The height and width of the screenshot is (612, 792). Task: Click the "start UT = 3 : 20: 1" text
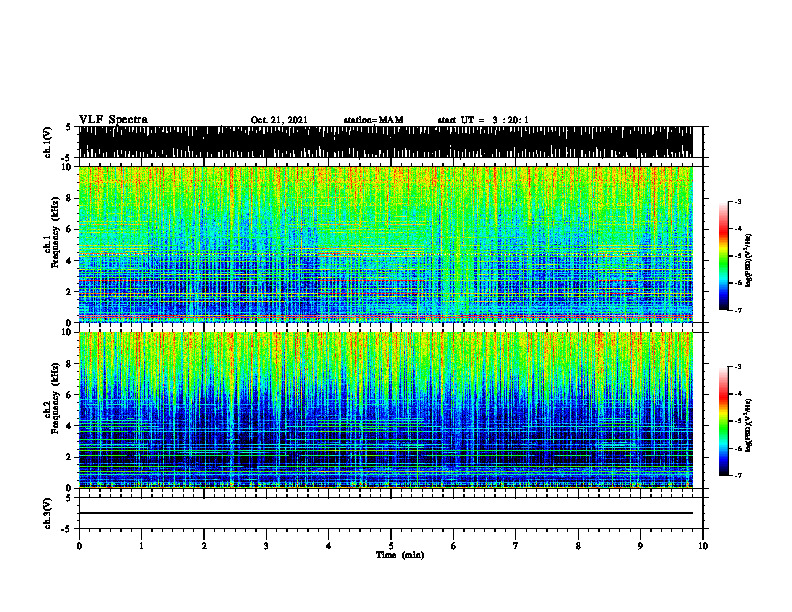pyautogui.click(x=483, y=120)
